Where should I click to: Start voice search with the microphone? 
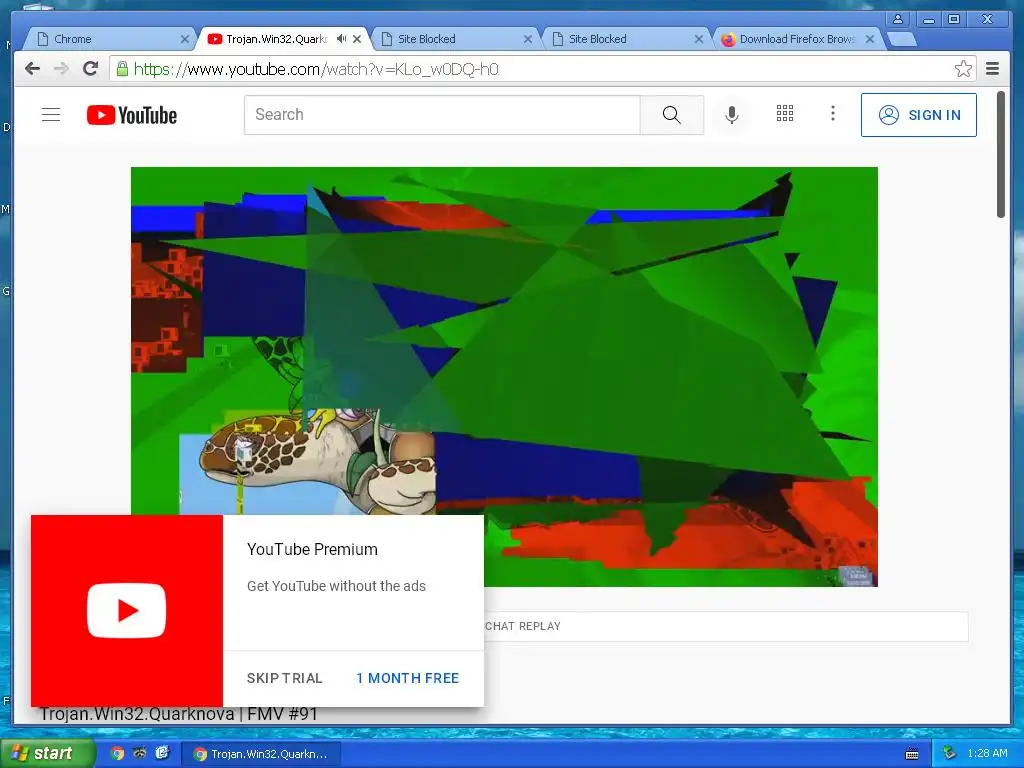tap(732, 115)
